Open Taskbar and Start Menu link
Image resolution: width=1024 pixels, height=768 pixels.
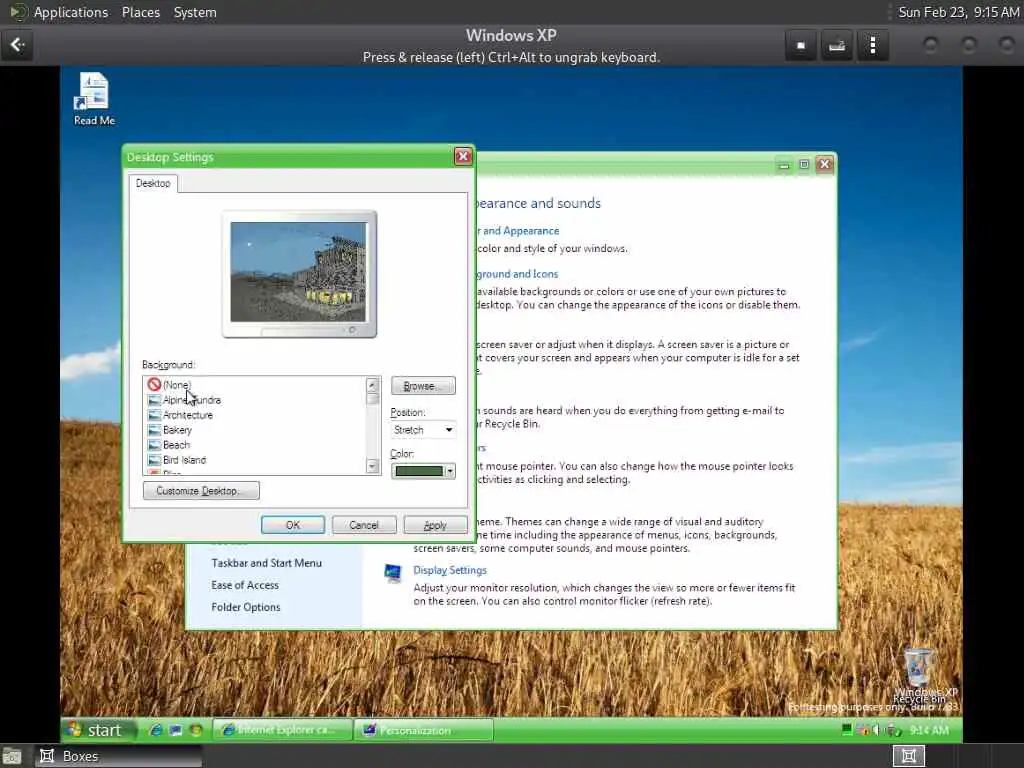click(x=266, y=563)
